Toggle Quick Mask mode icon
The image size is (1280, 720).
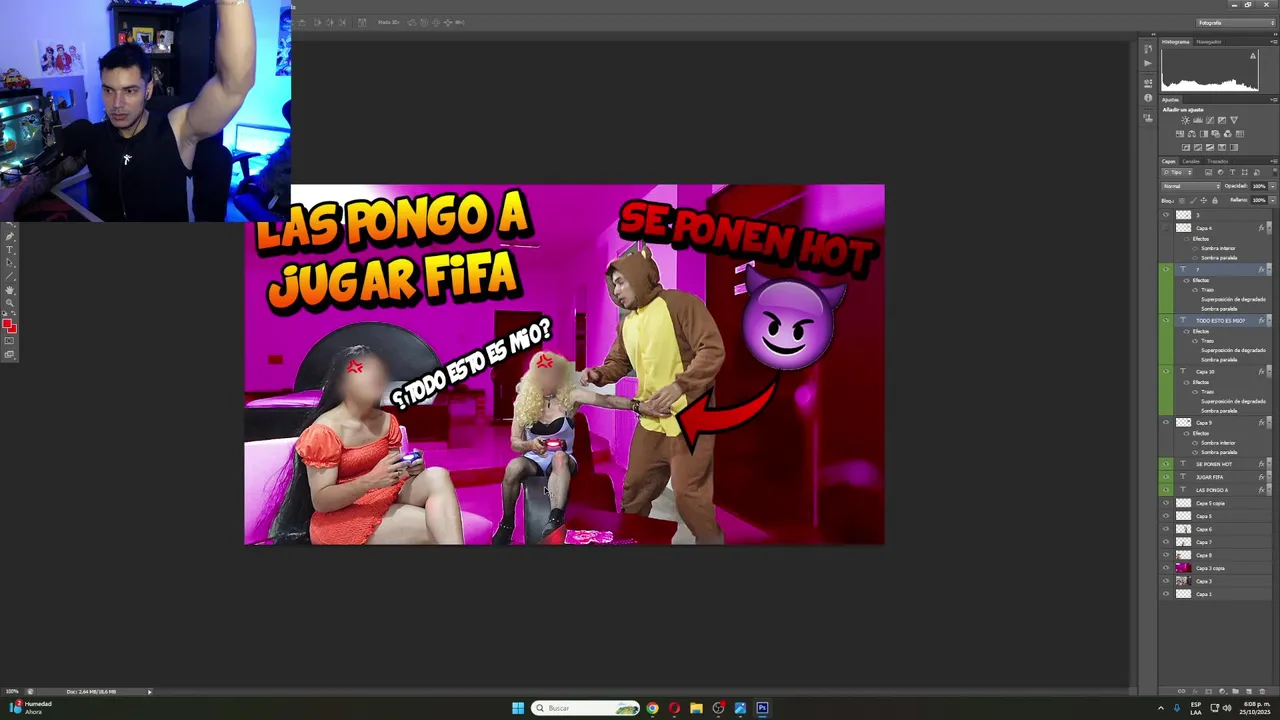(x=9, y=340)
